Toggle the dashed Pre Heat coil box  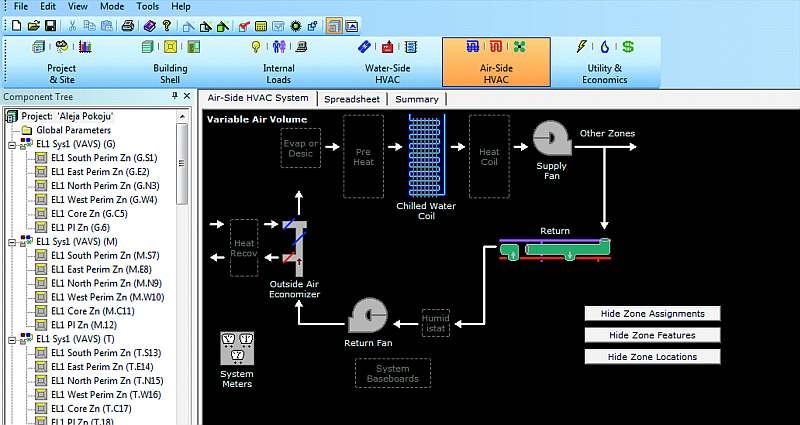pos(363,157)
